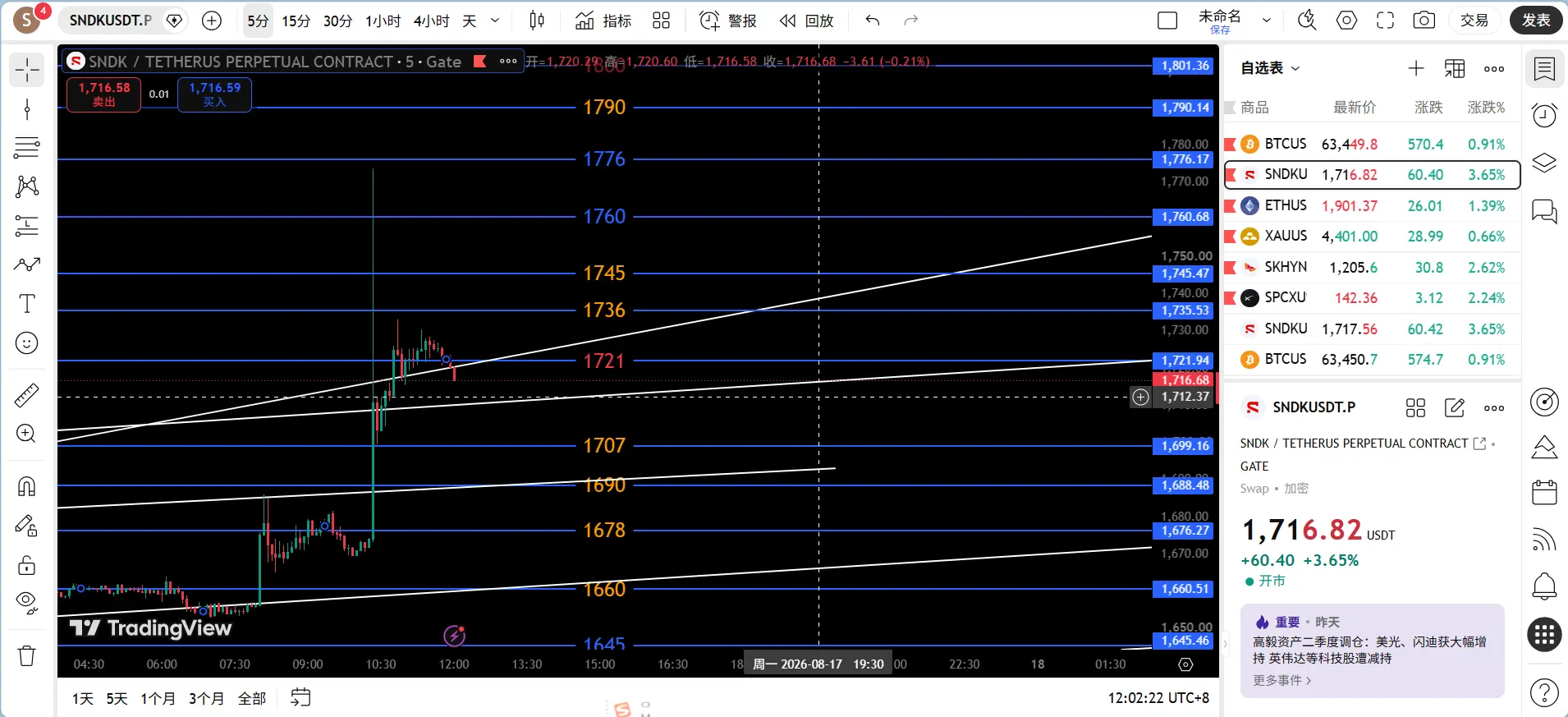Toggle stay in drawing mode

[x=27, y=526]
